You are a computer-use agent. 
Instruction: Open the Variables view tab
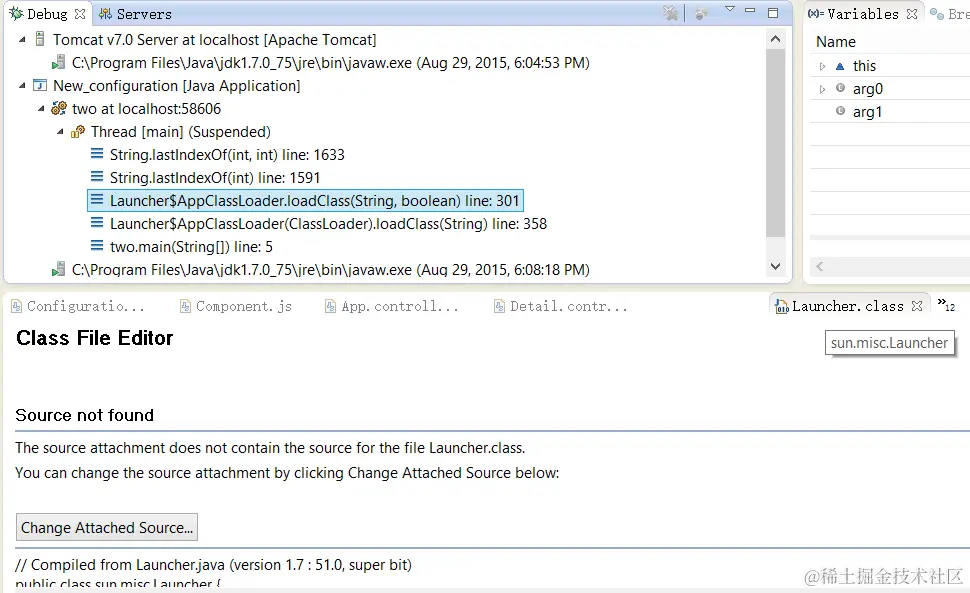click(862, 14)
